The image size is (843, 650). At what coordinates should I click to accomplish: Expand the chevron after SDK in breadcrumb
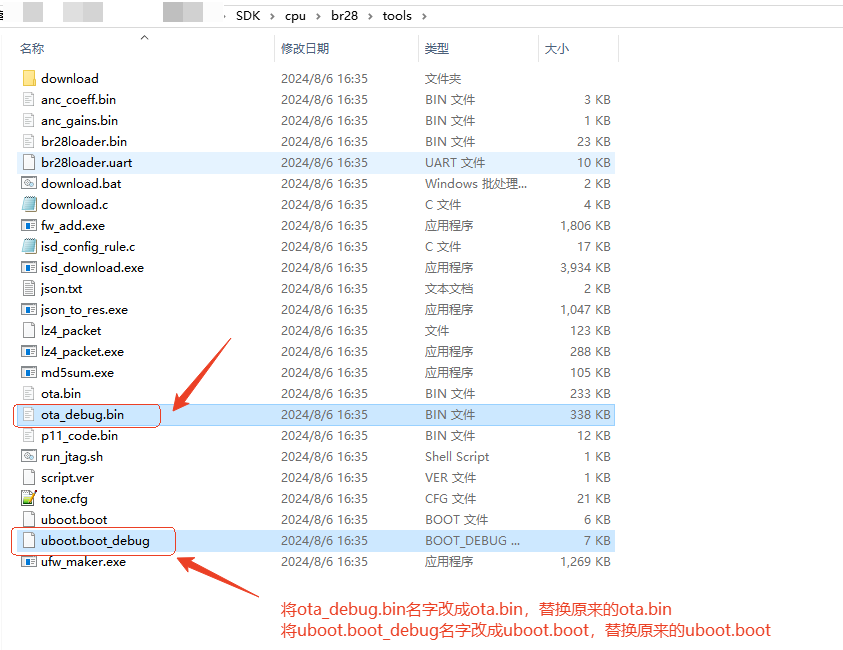coord(273,16)
